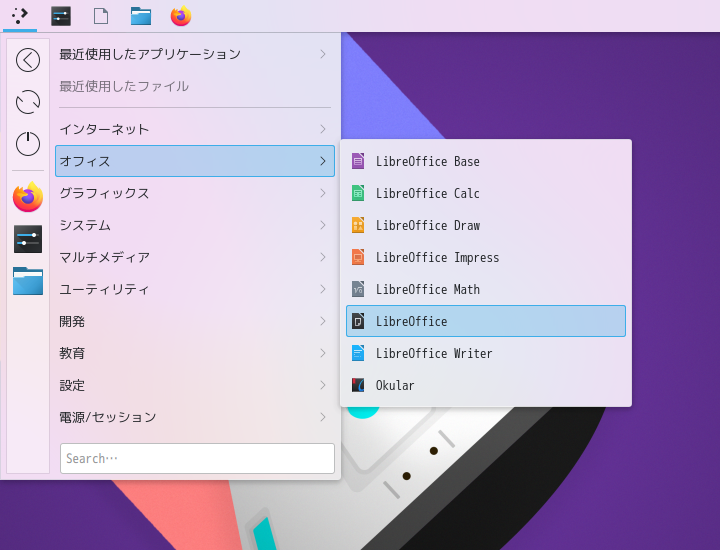Click the blank document icon in the top panel
This screenshot has width=720, height=550.
tap(101, 16)
